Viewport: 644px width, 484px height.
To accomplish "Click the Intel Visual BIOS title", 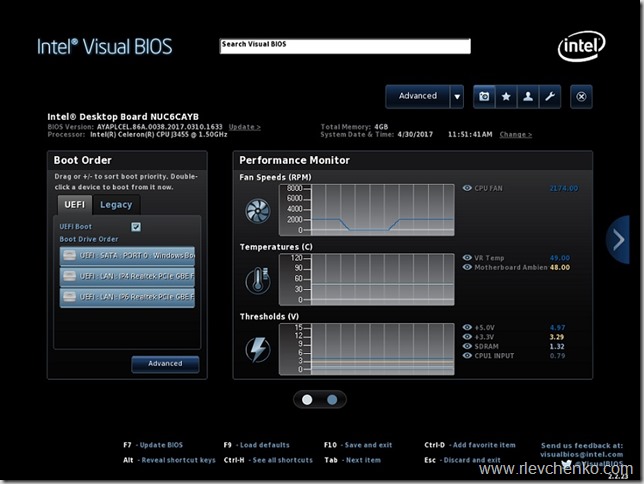I will [105, 46].
